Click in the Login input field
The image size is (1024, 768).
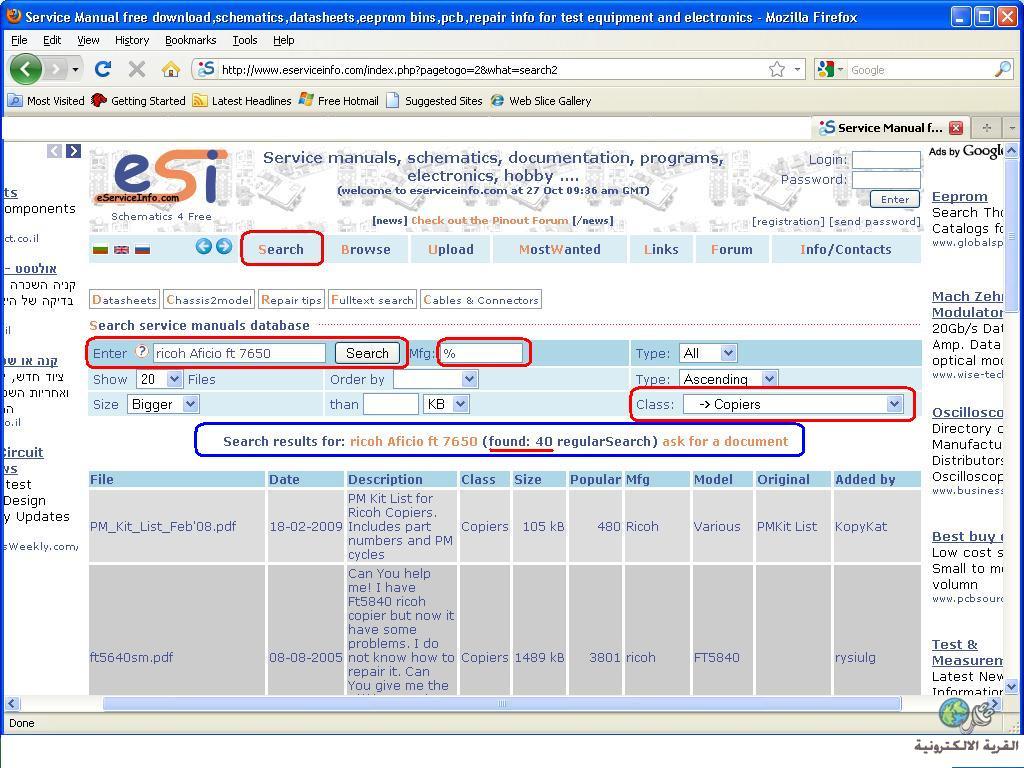point(886,160)
